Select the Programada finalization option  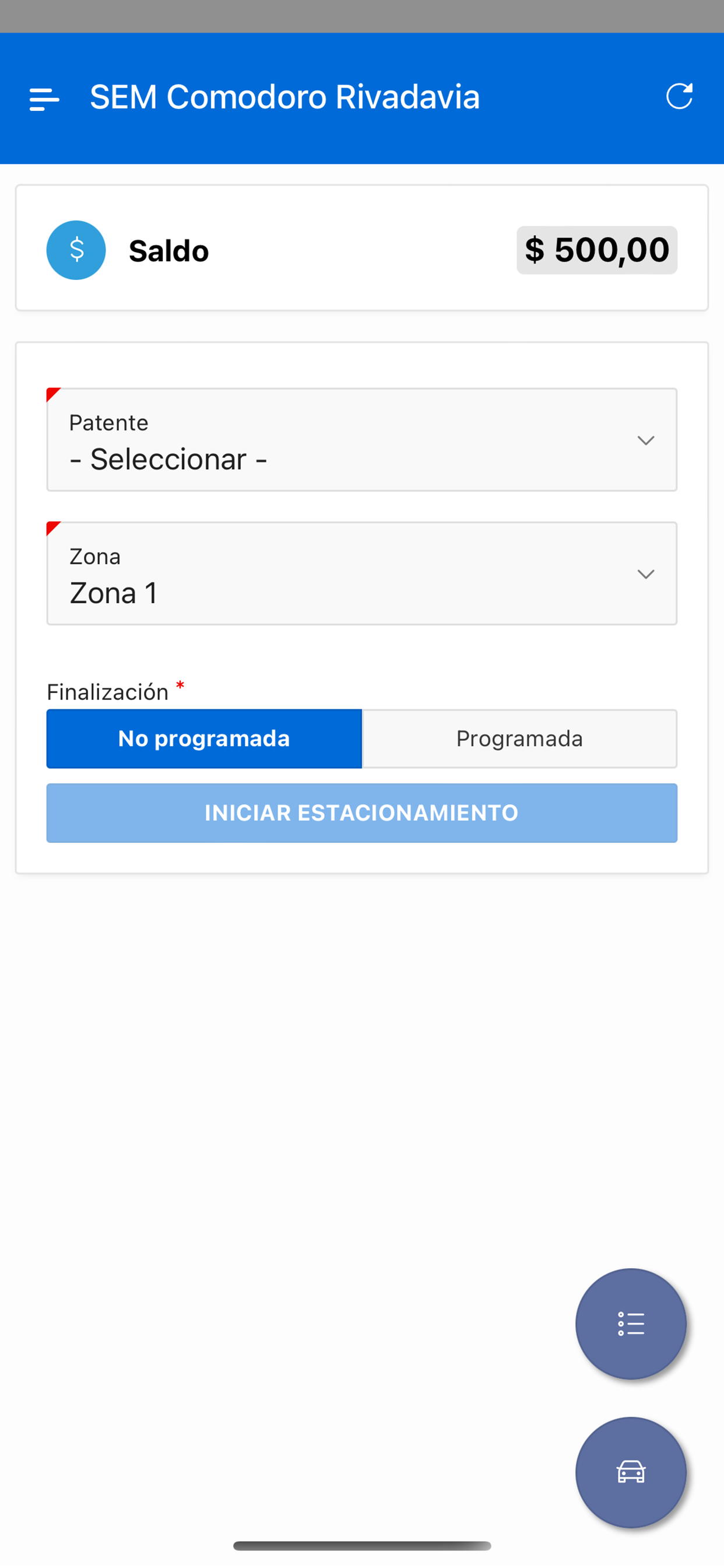[x=519, y=738]
